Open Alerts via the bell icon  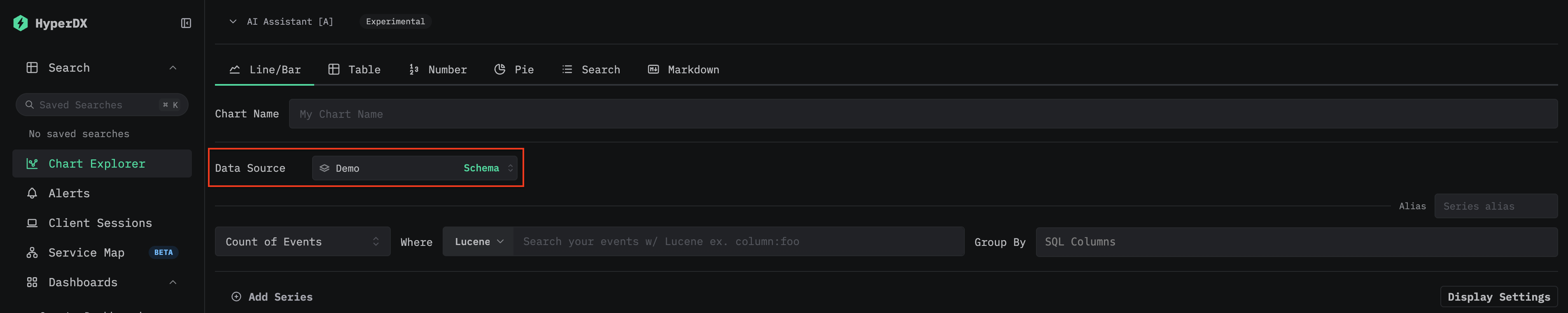[32, 193]
